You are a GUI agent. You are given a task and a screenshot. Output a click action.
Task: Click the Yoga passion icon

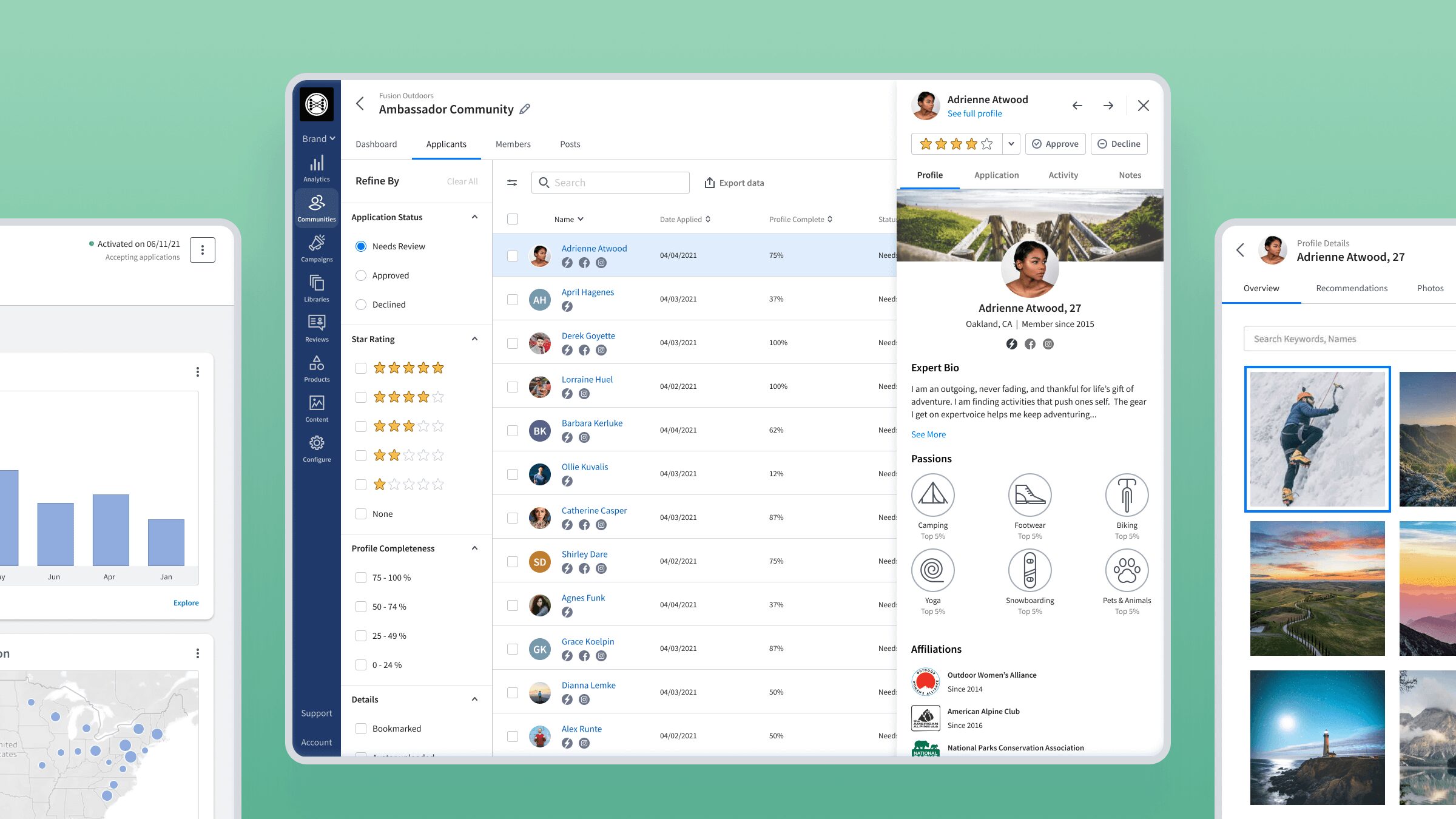(933, 570)
